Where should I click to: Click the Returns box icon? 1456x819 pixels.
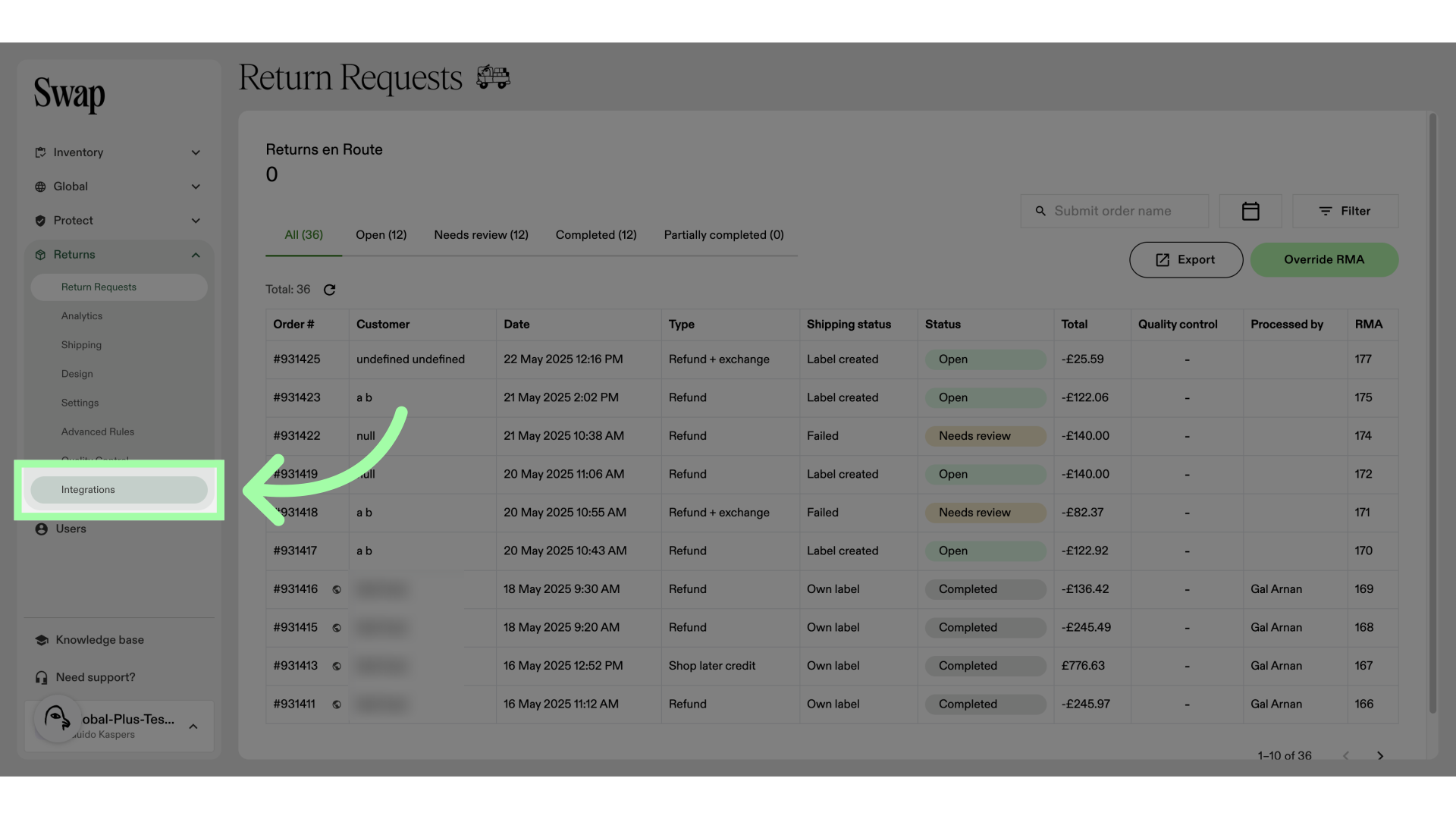pos(40,255)
